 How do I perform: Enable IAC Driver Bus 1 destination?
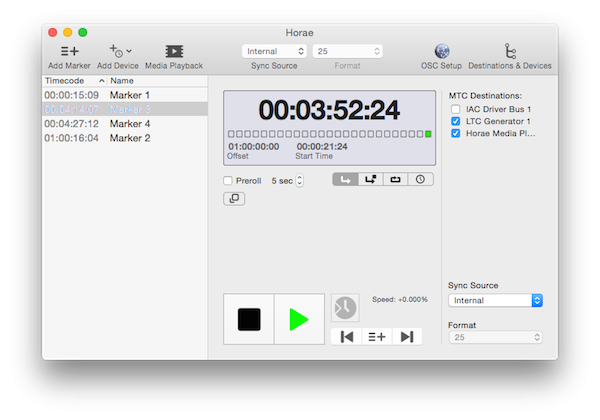tap(456, 108)
